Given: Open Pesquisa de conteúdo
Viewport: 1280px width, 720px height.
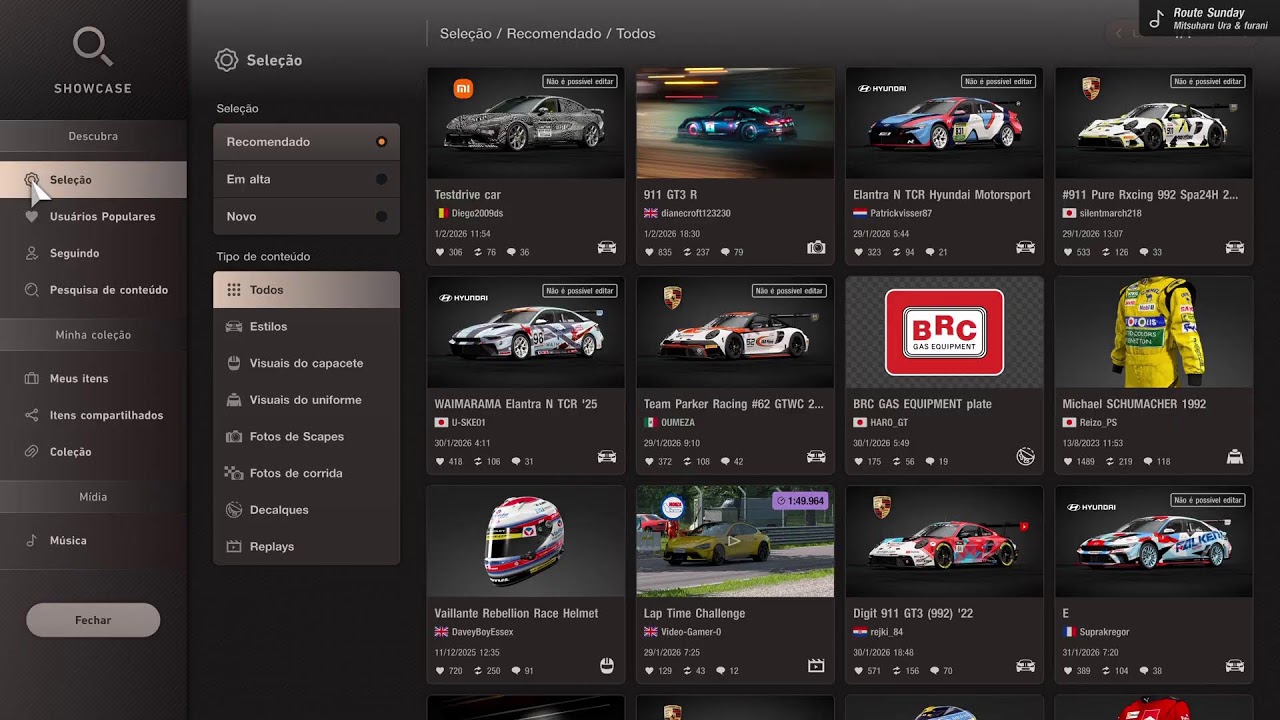Looking at the screenshot, I should (93, 290).
